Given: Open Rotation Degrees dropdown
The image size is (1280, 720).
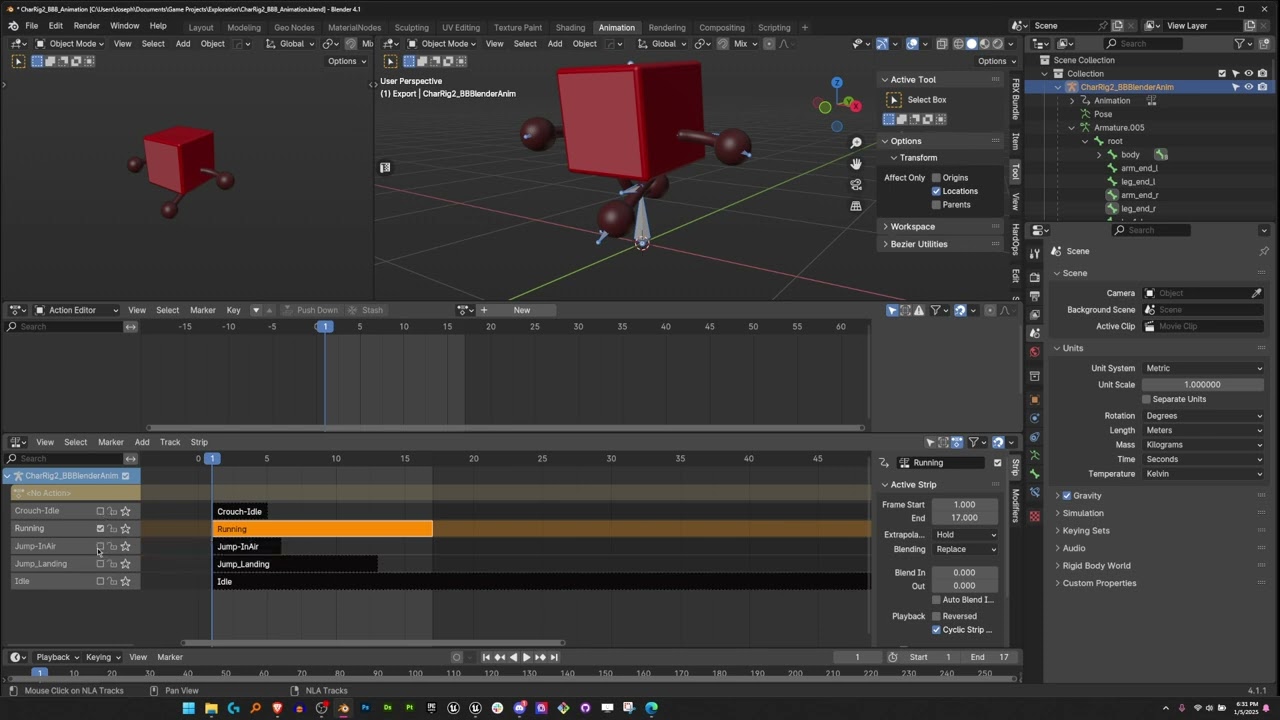Looking at the screenshot, I should tap(1204, 416).
